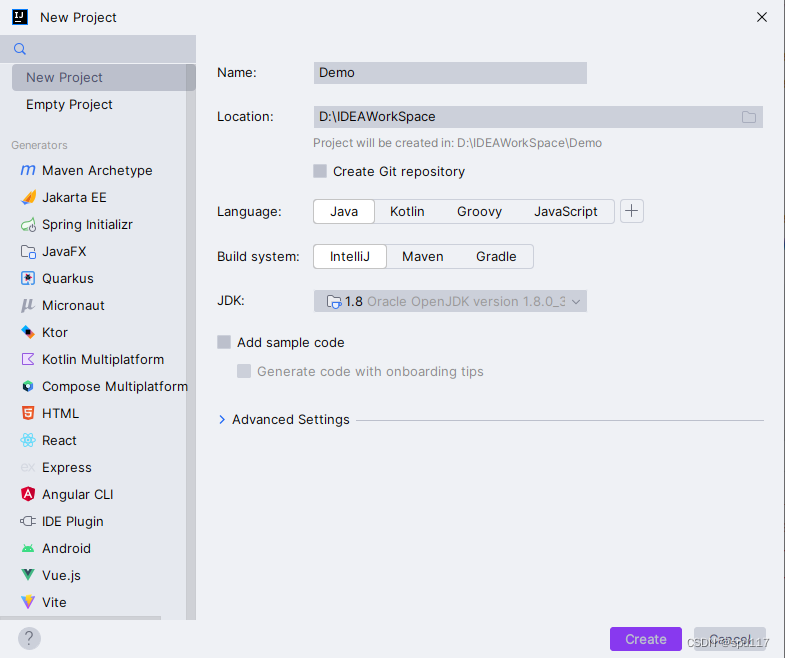Click the IDE Plugin icon
This screenshot has width=785, height=658.
click(28, 521)
